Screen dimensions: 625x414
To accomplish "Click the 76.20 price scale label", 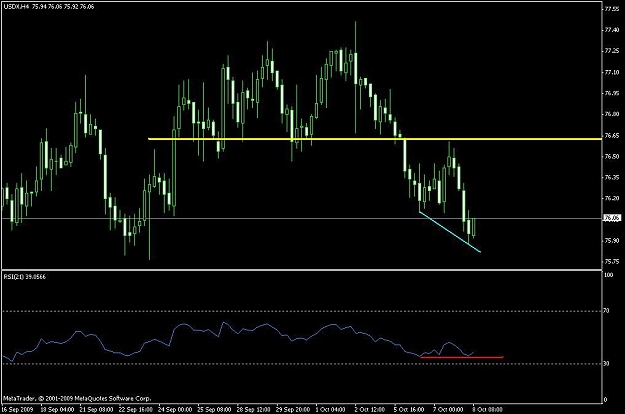I will (612, 198).
